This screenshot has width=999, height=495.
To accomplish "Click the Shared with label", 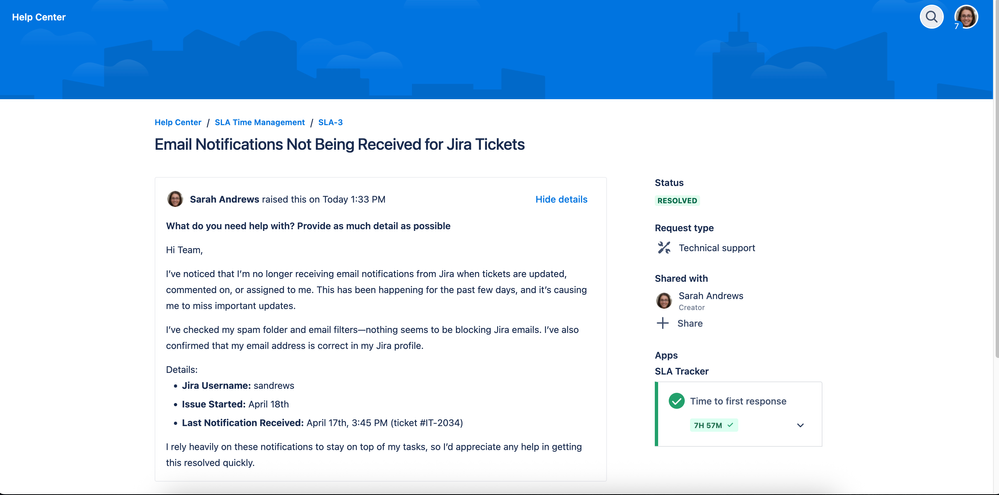I will coord(681,278).
